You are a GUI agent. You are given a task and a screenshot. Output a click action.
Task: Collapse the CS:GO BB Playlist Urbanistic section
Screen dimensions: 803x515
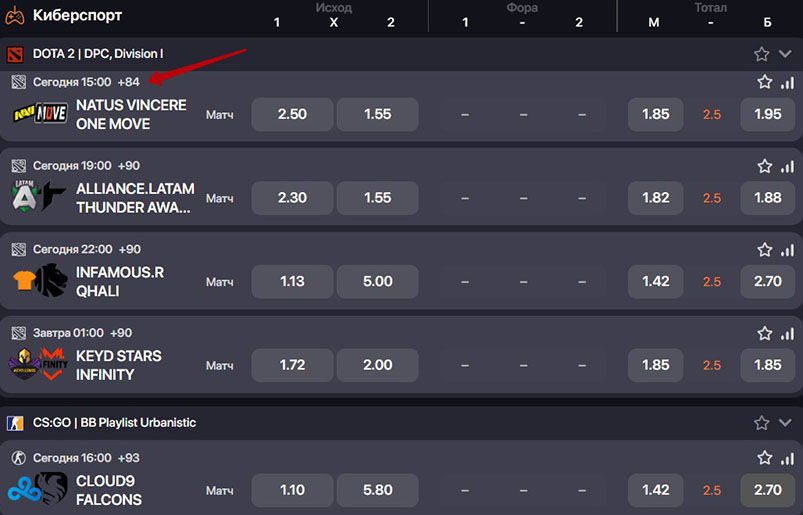(786, 423)
